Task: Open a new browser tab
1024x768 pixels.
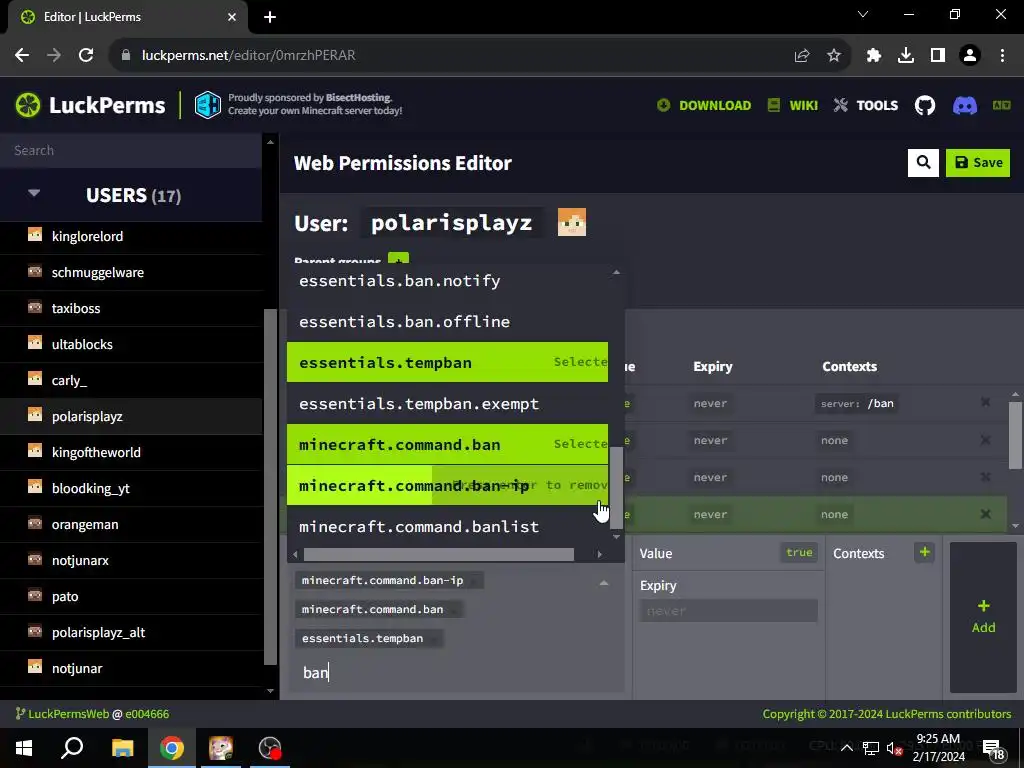Action: tap(270, 17)
